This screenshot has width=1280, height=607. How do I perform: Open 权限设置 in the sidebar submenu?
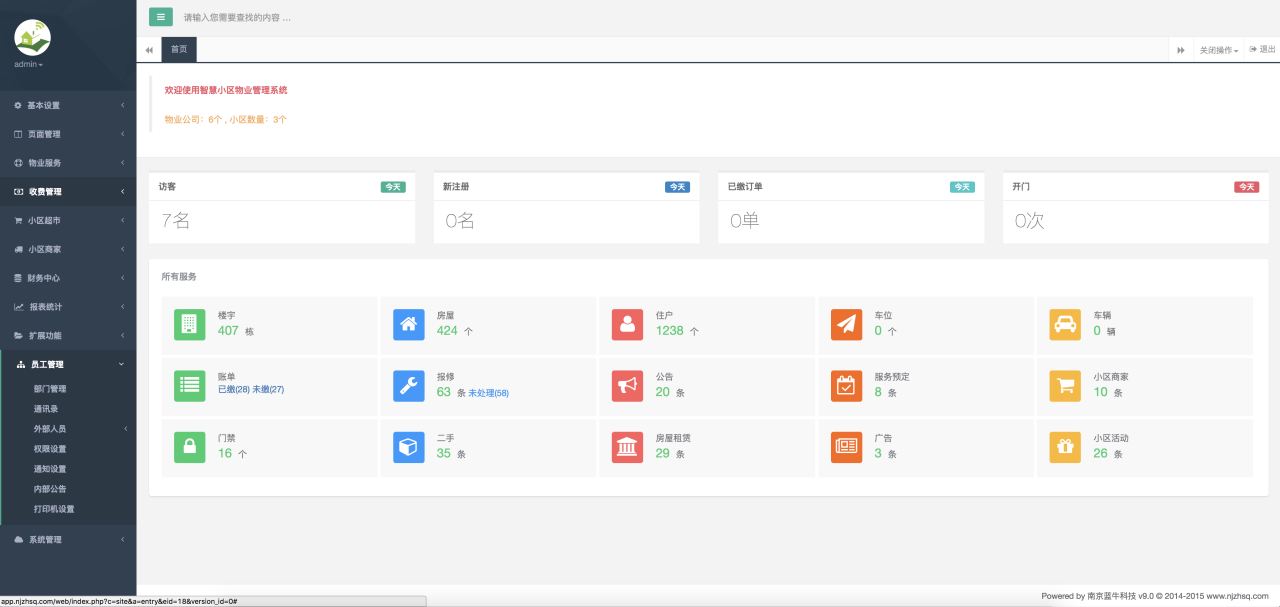(50, 449)
